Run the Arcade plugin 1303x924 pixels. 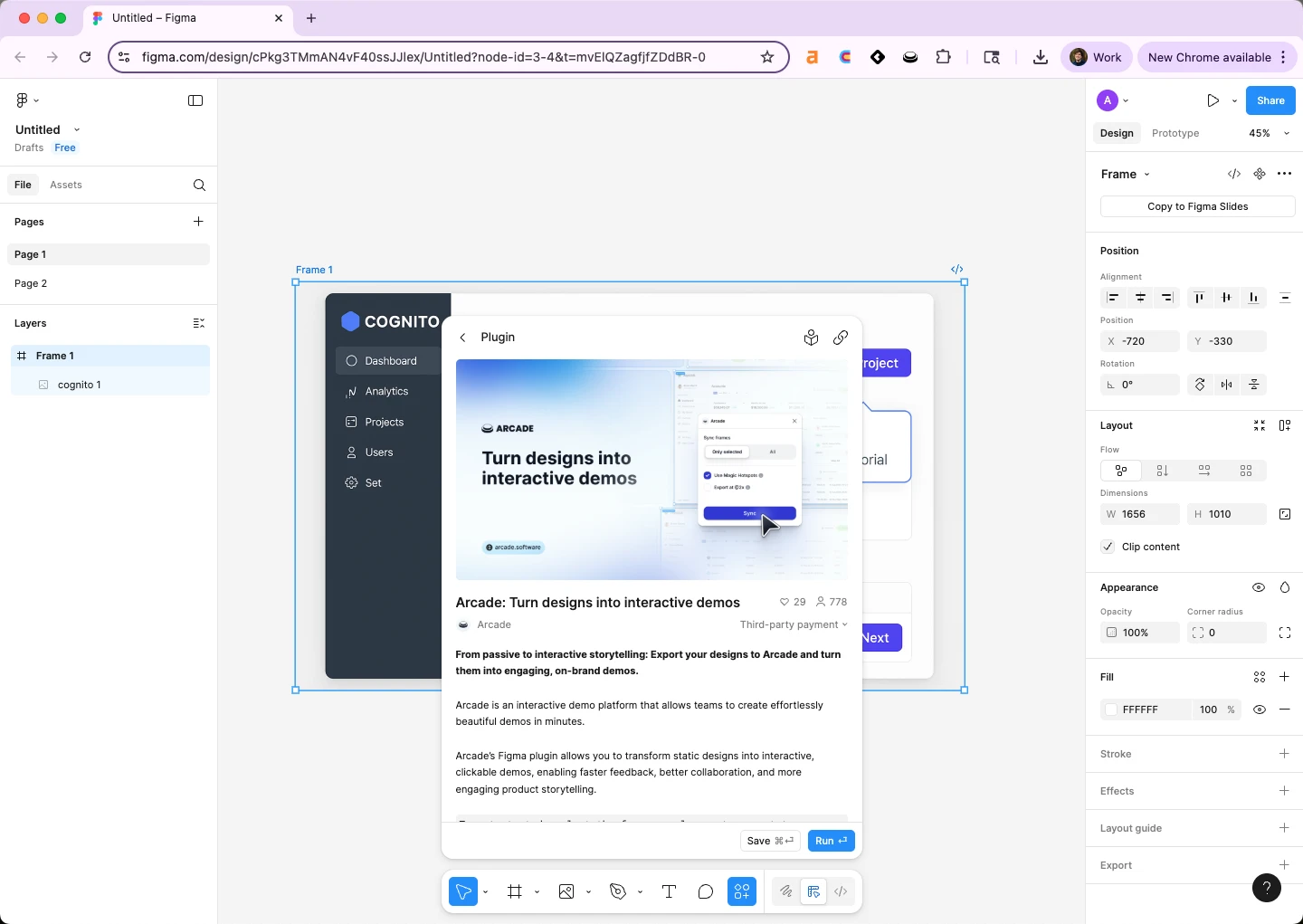(831, 841)
